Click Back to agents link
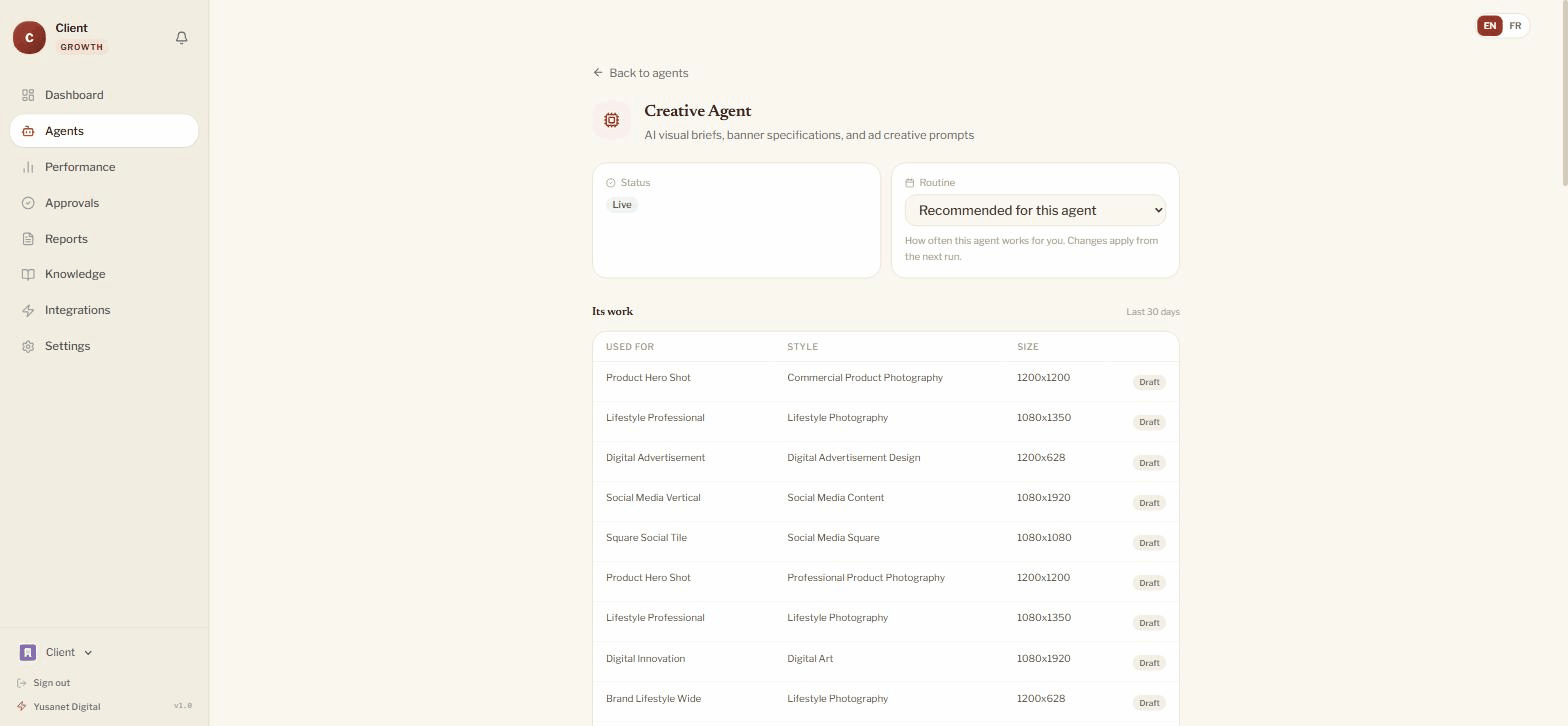Image resolution: width=1568 pixels, height=726 pixels. click(640, 73)
